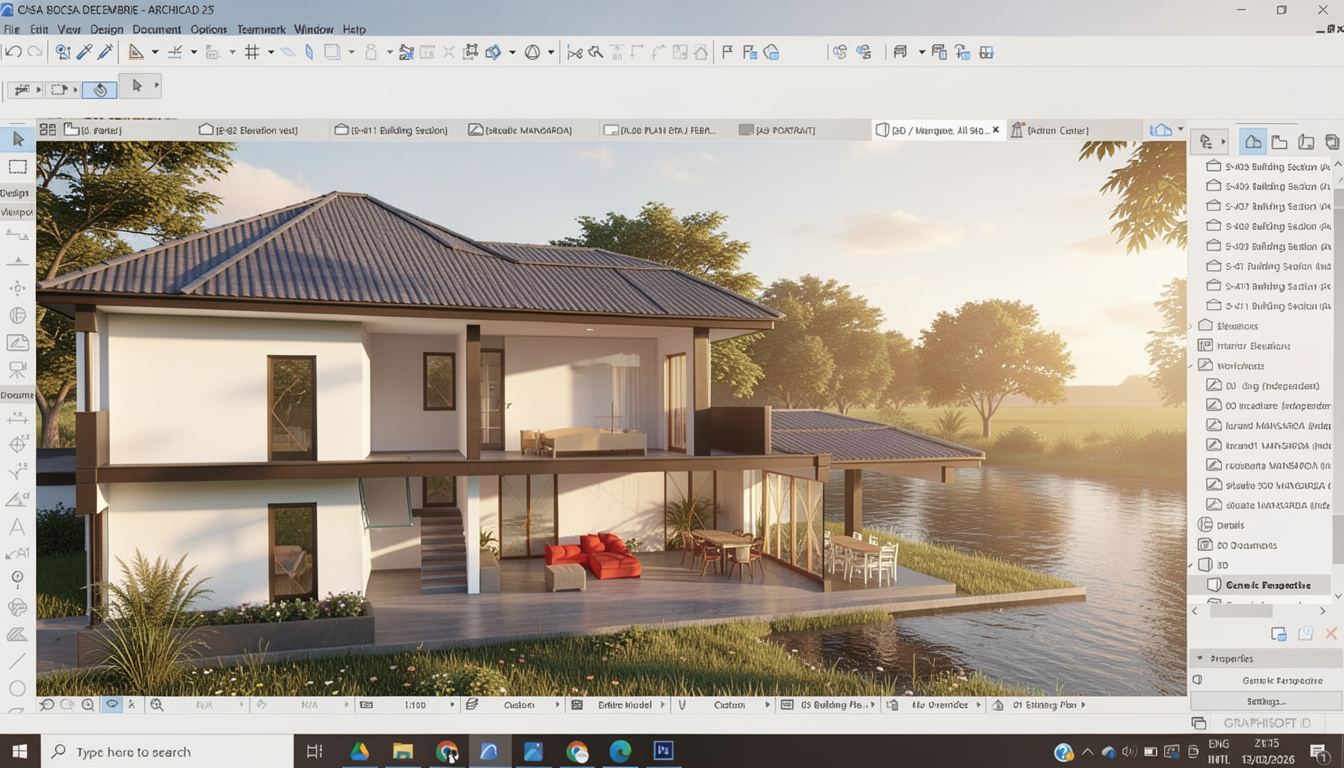This screenshot has height=768, width=1344.
Task: Click the red delete icon in Navigator
Action: [x=1331, y=634]
